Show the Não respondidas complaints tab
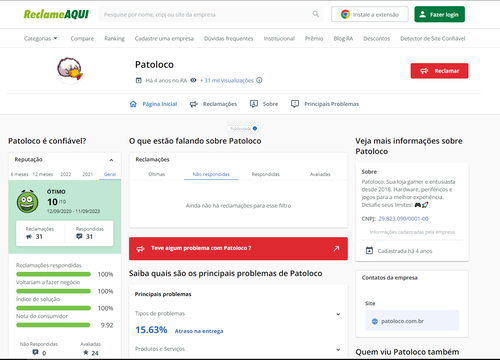This screenshot has height=360, width=500. pos(211,174)
